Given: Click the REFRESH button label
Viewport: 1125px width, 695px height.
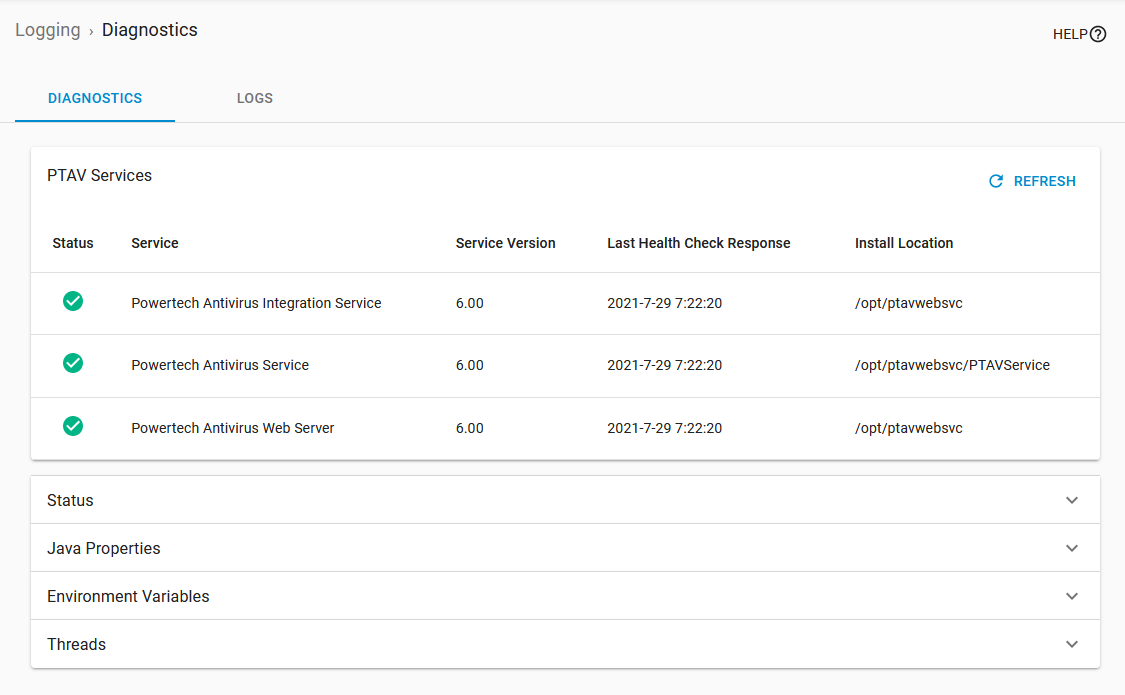Looking at the screenshot, I should pyautogui.click(x=1045, y=181).
